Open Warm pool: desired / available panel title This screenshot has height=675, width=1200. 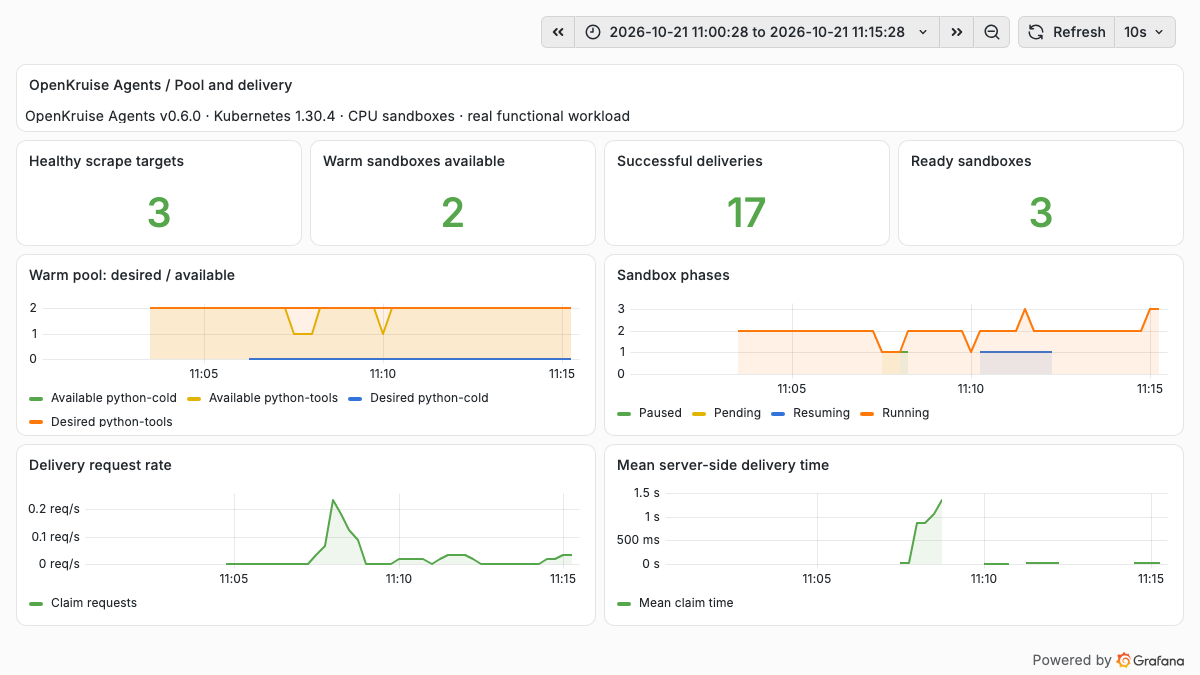[x=132, y=275]
